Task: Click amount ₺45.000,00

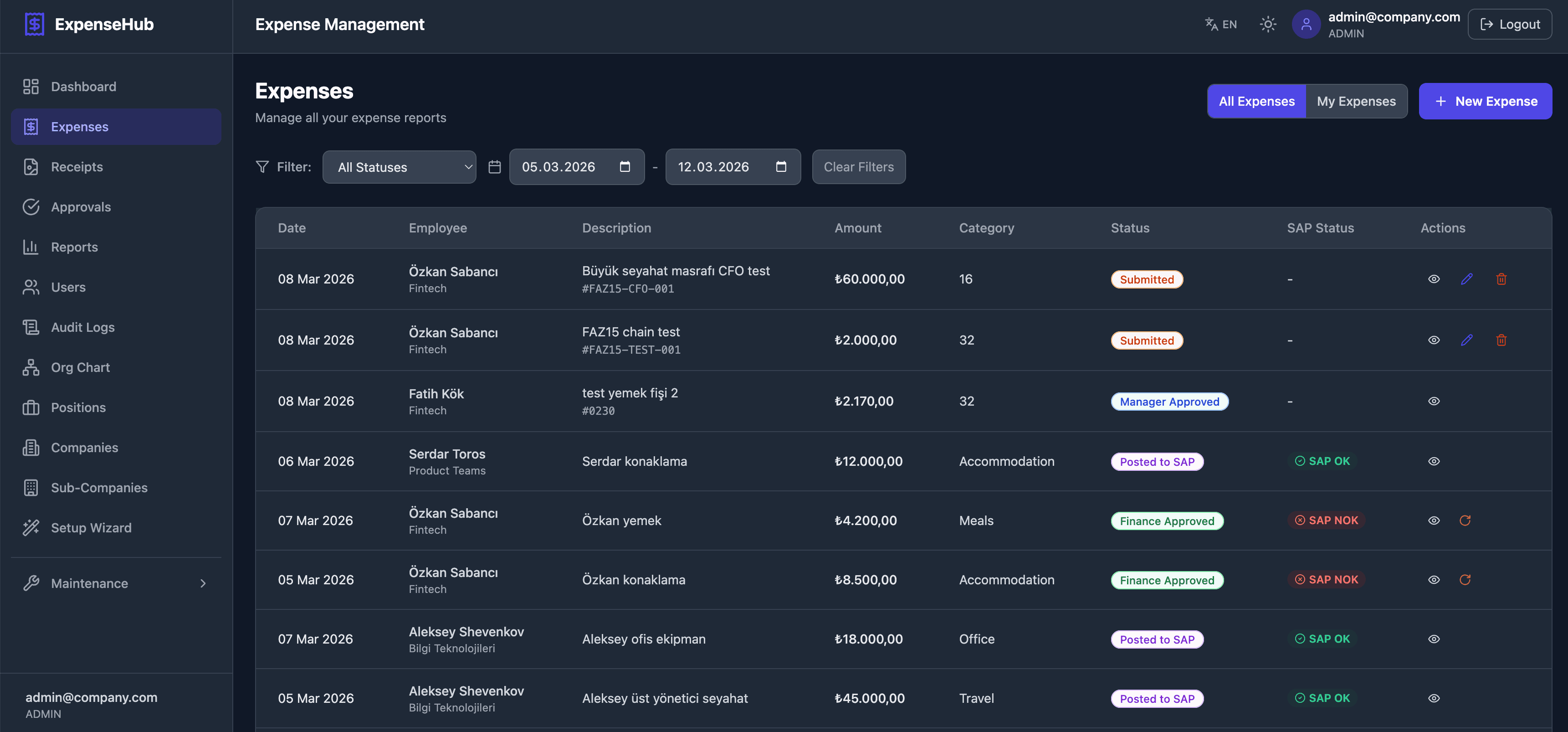Action: point(869,699)
